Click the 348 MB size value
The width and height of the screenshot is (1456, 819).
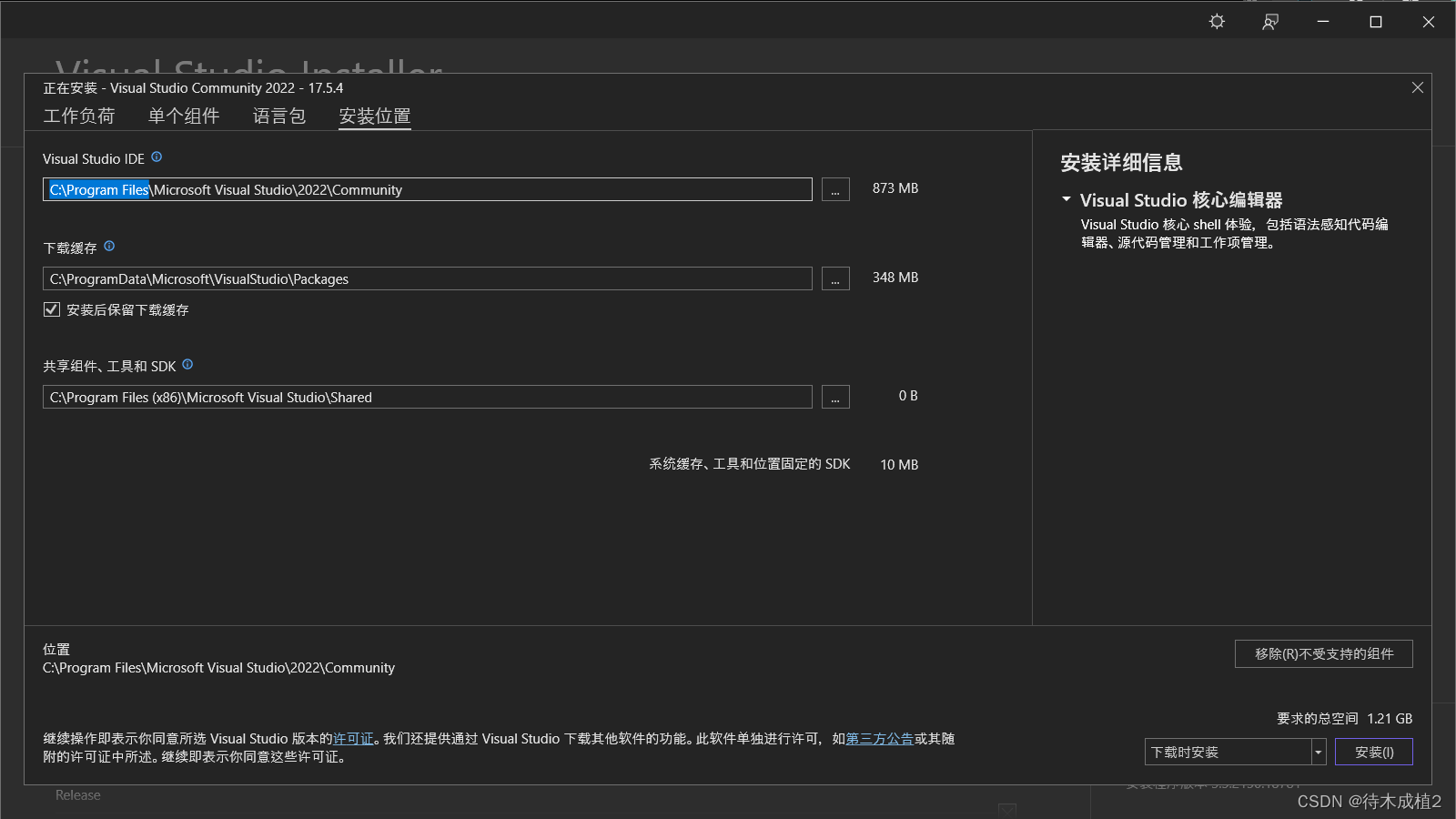pyautogui.click(x=895, y=278)
